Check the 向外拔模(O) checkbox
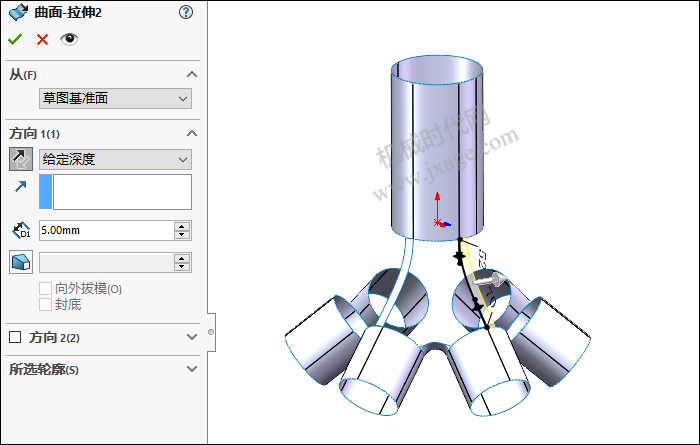 46,288
